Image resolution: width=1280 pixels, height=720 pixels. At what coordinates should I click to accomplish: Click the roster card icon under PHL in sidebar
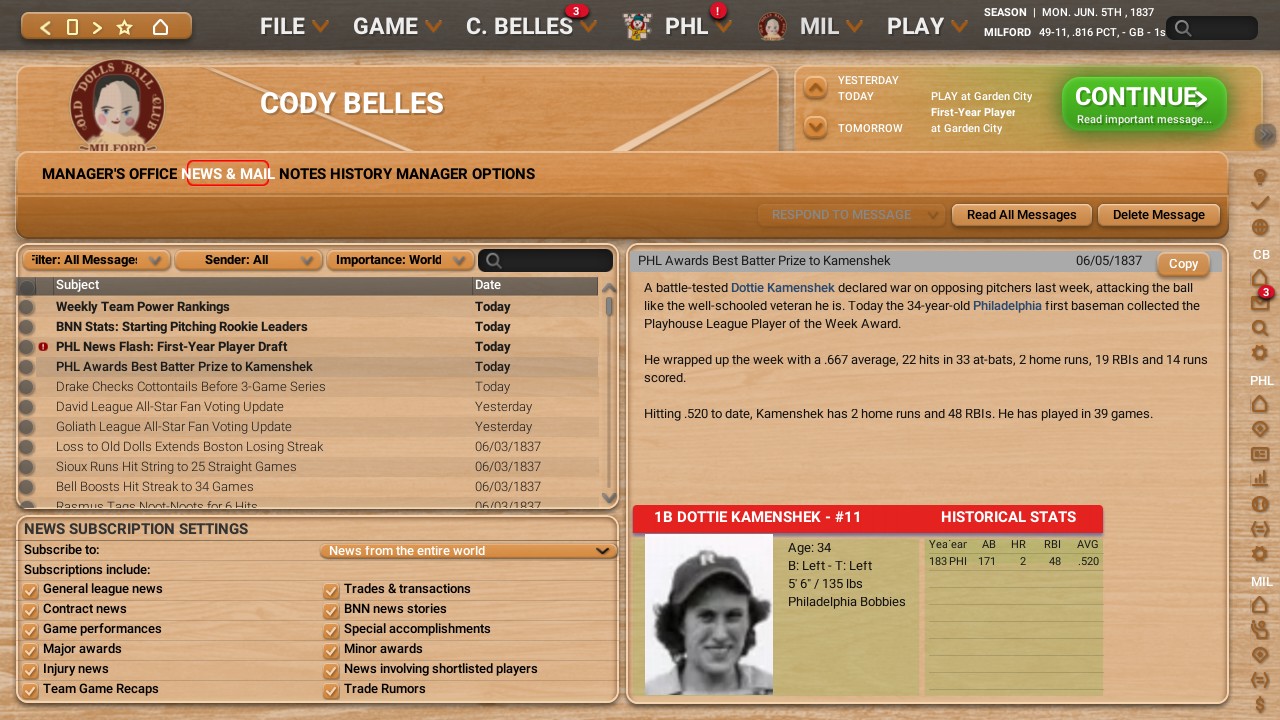click(1260, 454)
